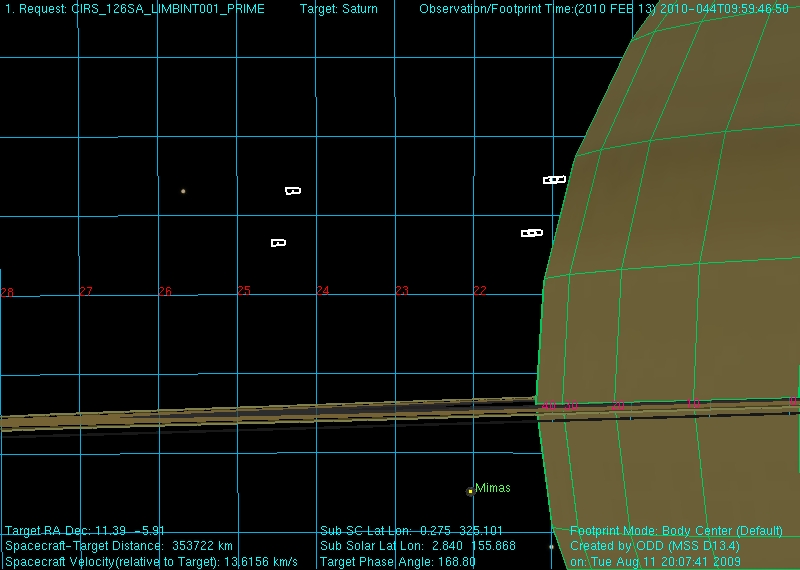Click the lower footprint box near Saturn's limb
Screen dimensions: 800x570
tap(531, 233)
